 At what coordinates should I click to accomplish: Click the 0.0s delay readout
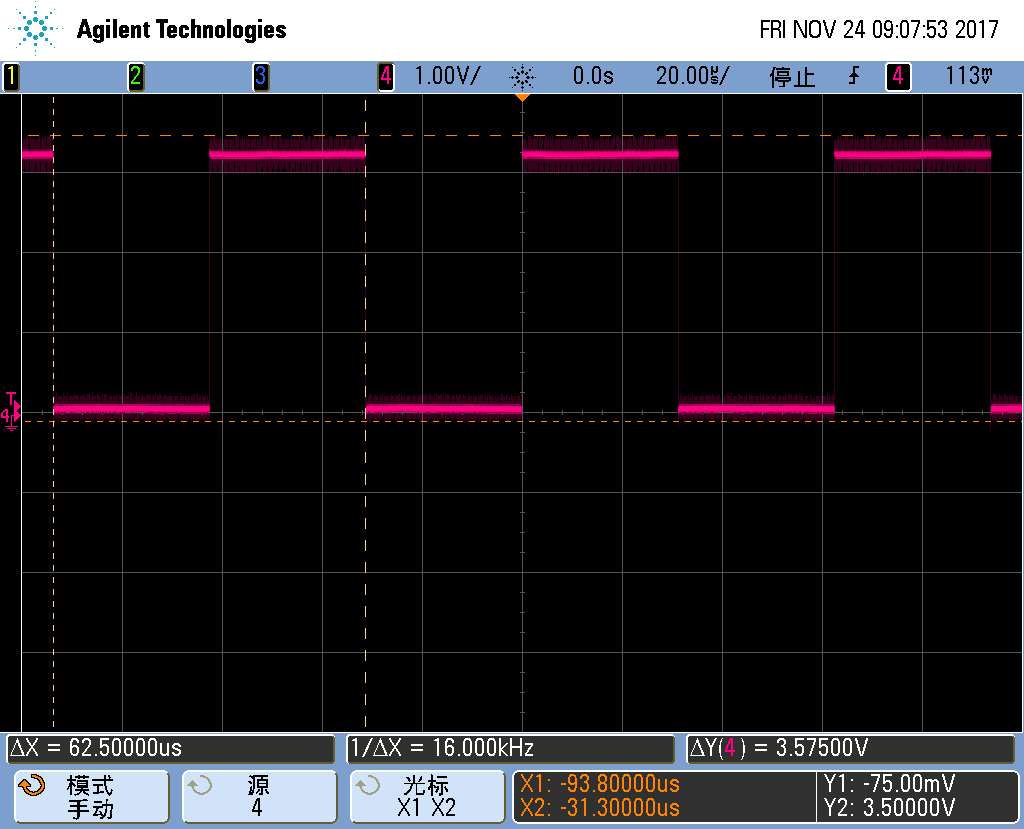(593, 76)
